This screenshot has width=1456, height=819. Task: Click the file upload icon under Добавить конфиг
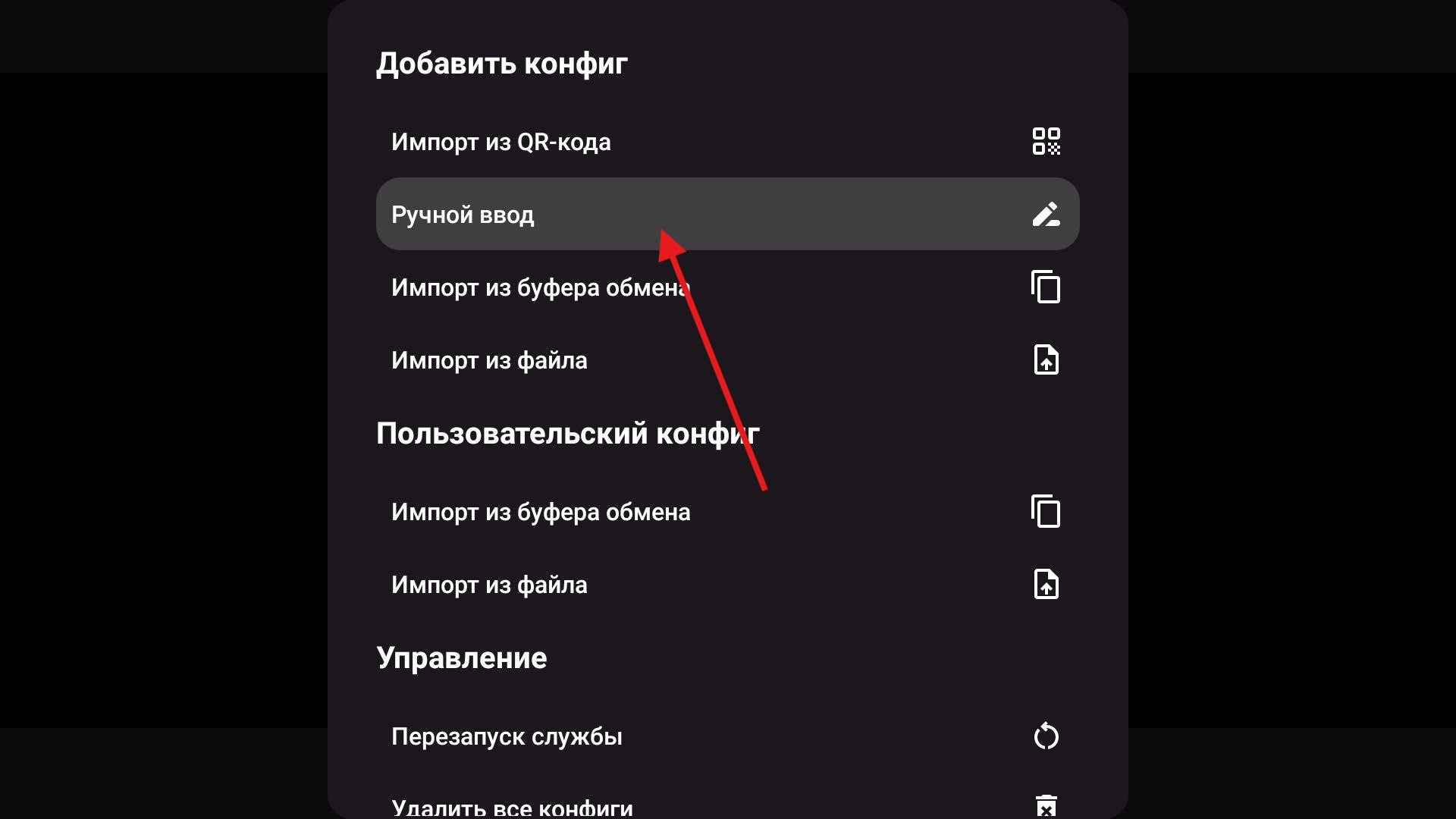[1046, 359]
